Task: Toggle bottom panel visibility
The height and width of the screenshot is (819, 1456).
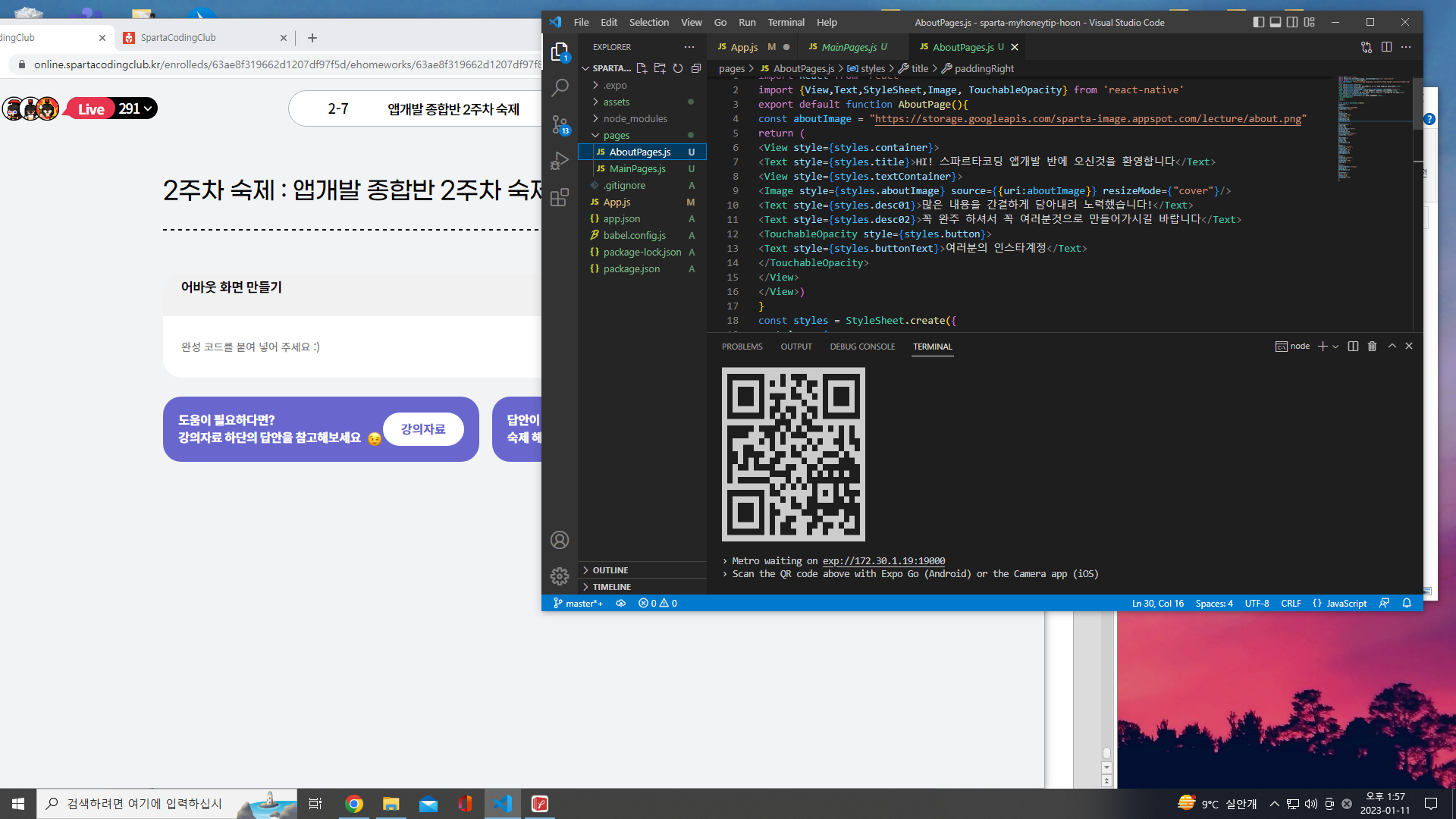Action: pos(1276,22)
